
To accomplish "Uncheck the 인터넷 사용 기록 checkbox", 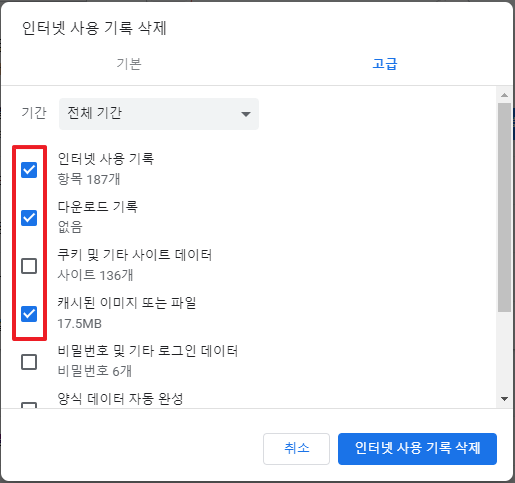I will point(29,170).
